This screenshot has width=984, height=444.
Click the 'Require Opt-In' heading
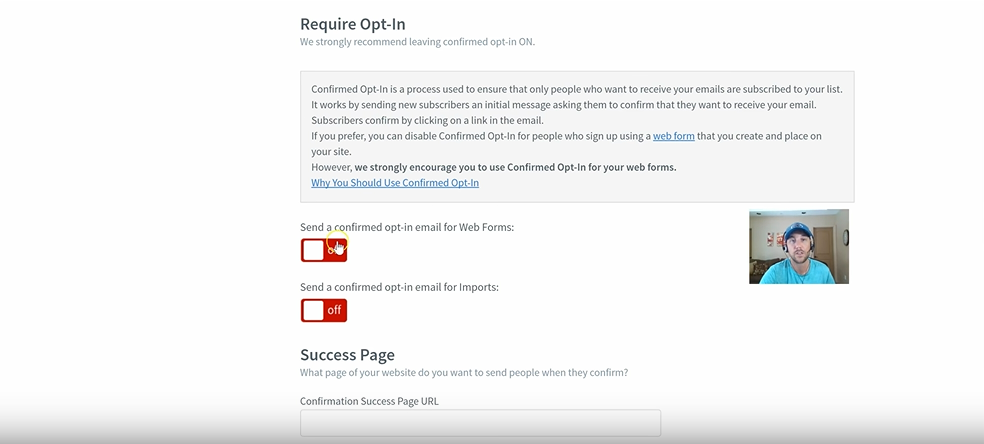[353, 24]
